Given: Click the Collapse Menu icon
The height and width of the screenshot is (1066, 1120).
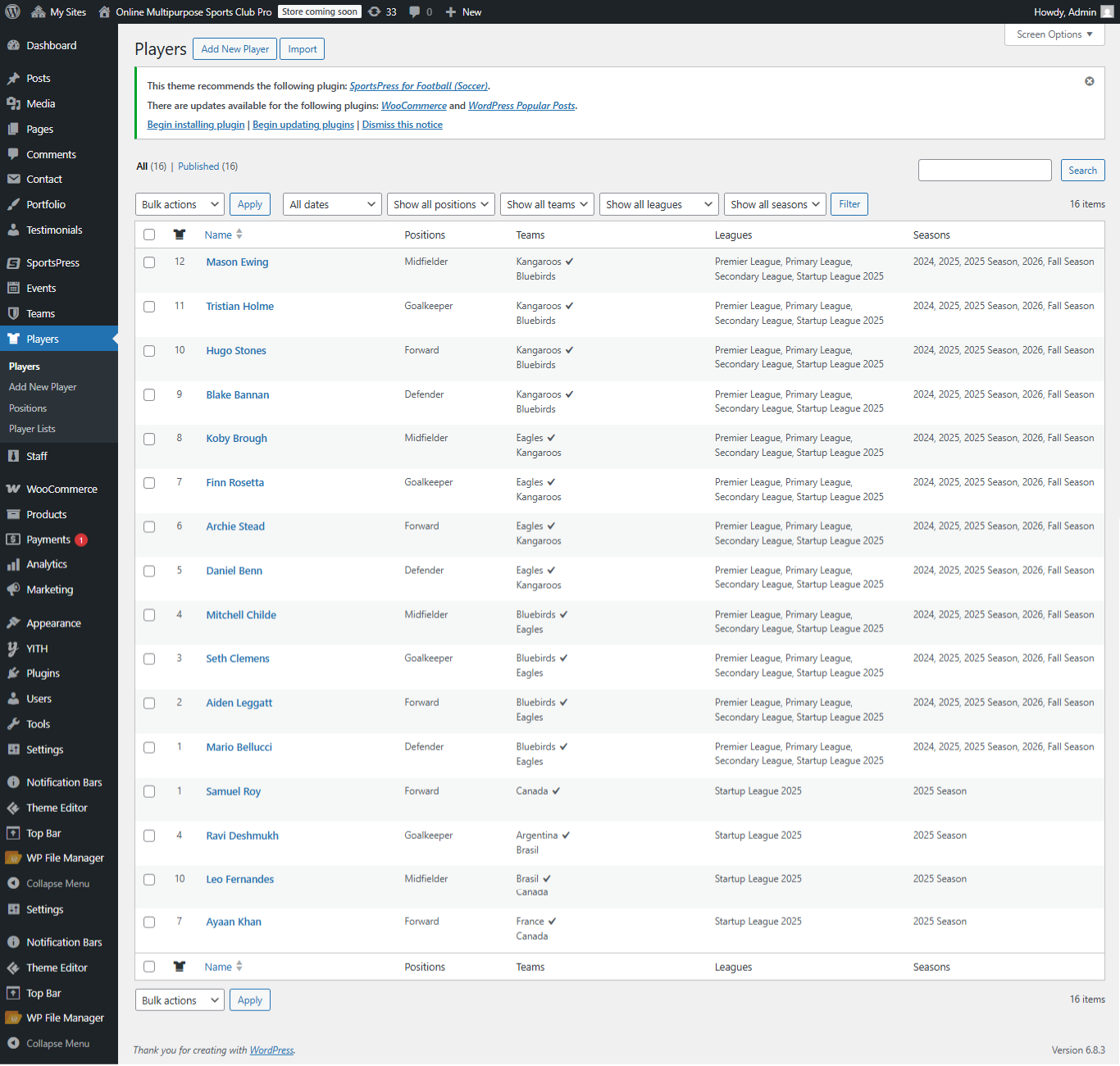Looking at the screenshot, I should (13, 883).
